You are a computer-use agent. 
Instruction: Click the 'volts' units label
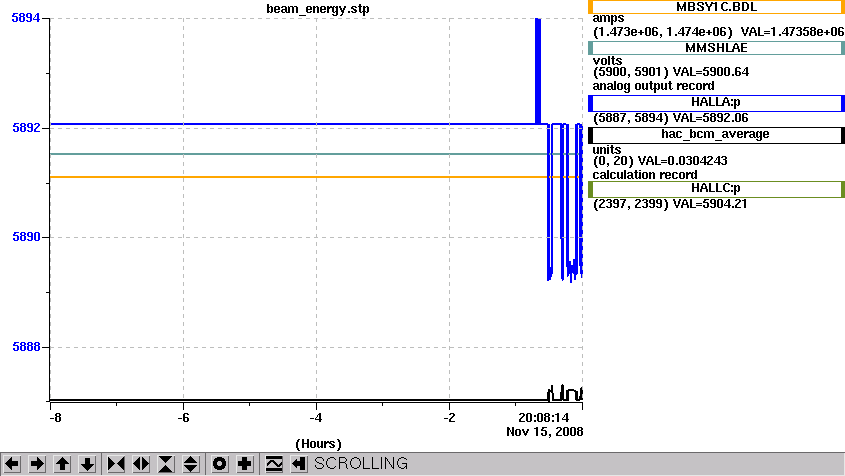(x=607, y=61)
